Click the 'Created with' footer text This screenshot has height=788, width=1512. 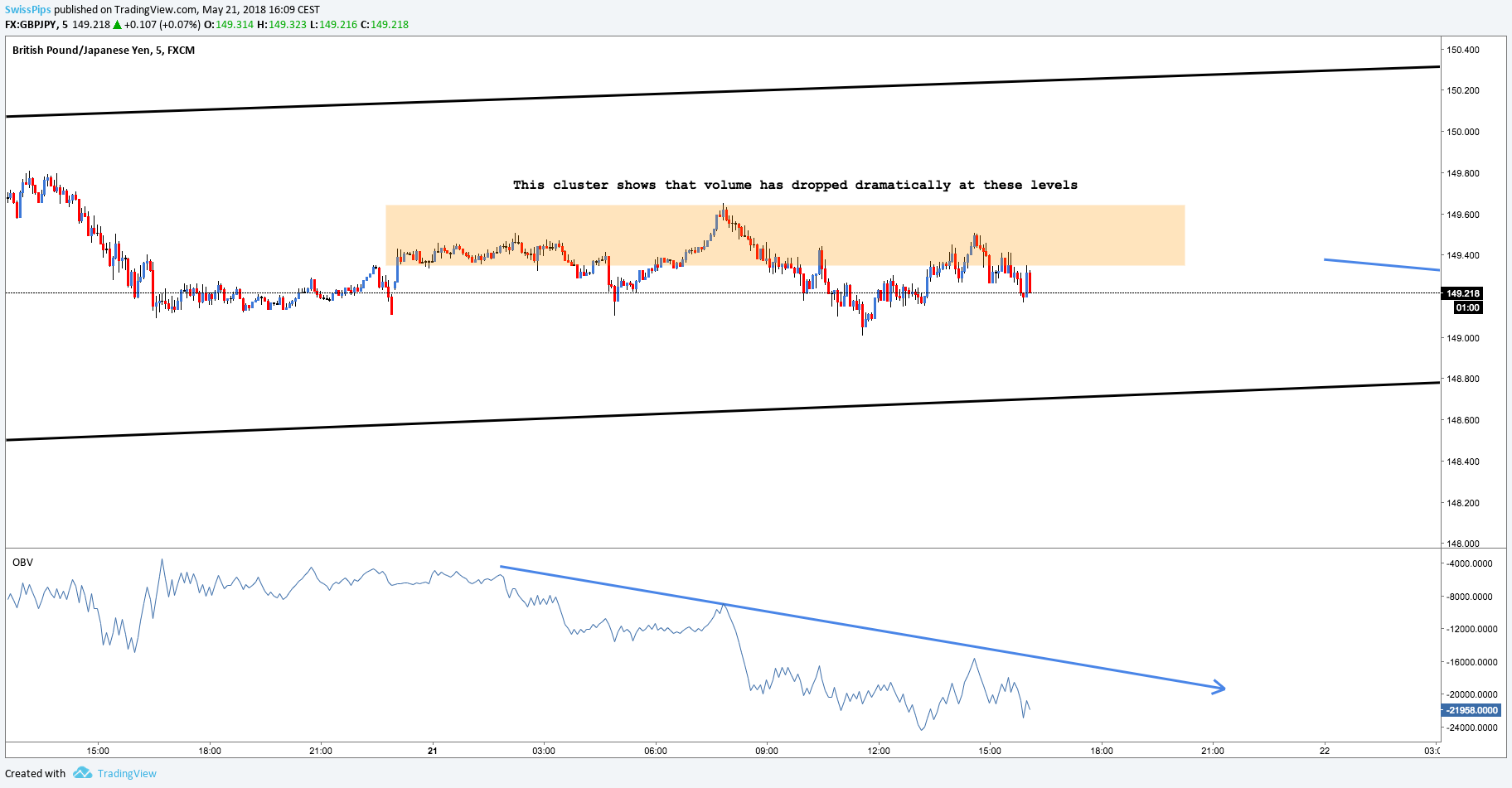35,774
